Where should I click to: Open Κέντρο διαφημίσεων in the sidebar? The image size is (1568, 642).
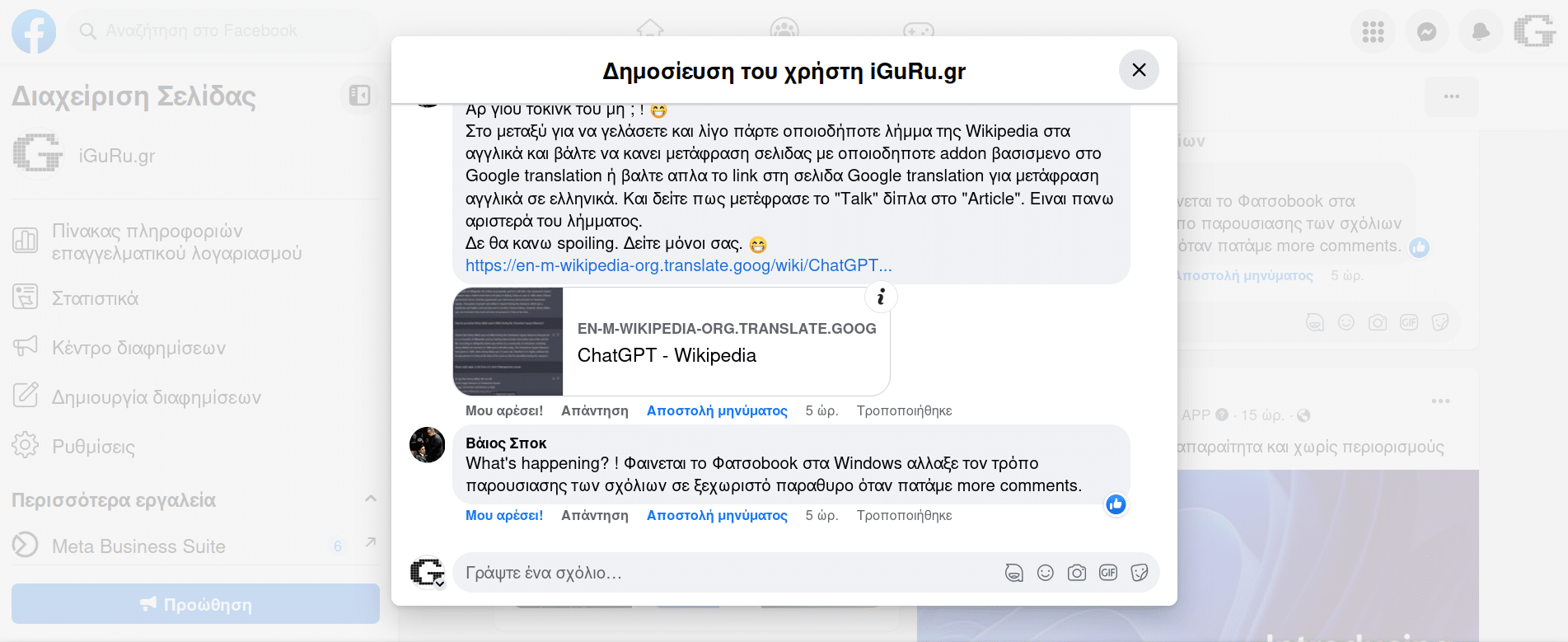195,347
